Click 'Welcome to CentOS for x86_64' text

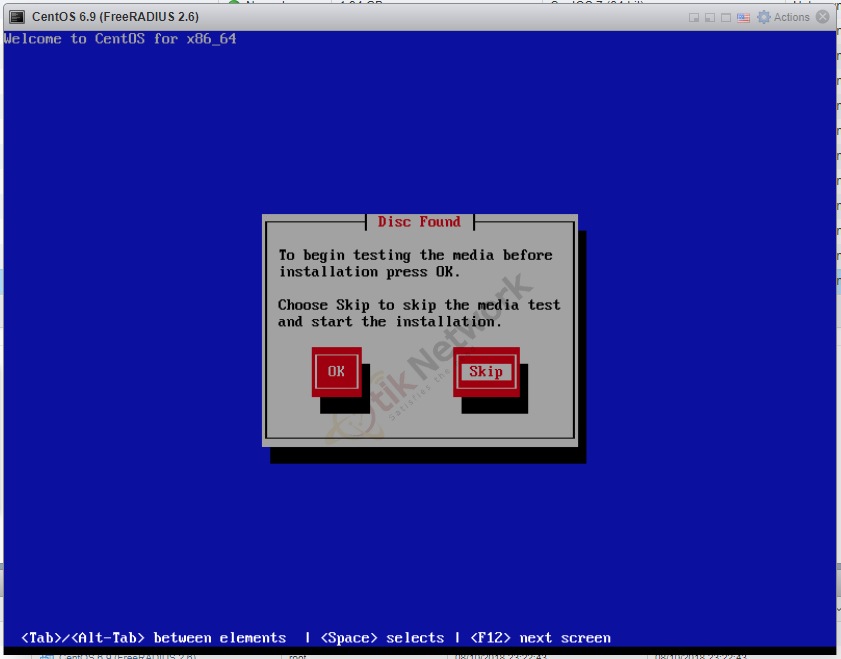(120, 39)
